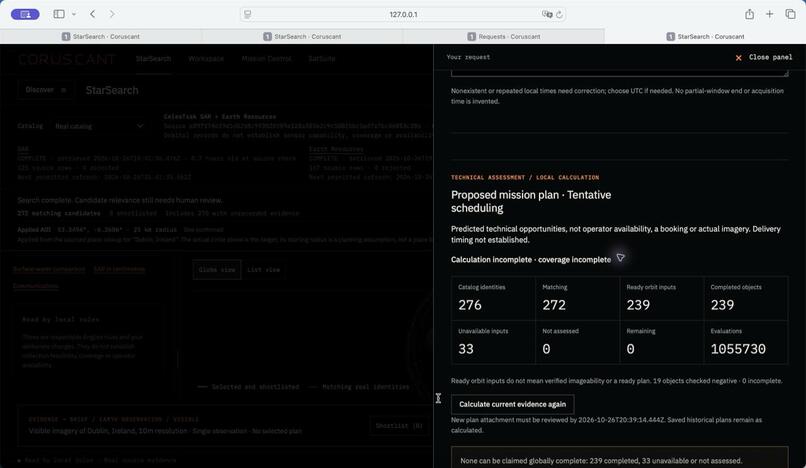Open the SAR in confirmation link
Screen dimensions: 806x468
119,269
